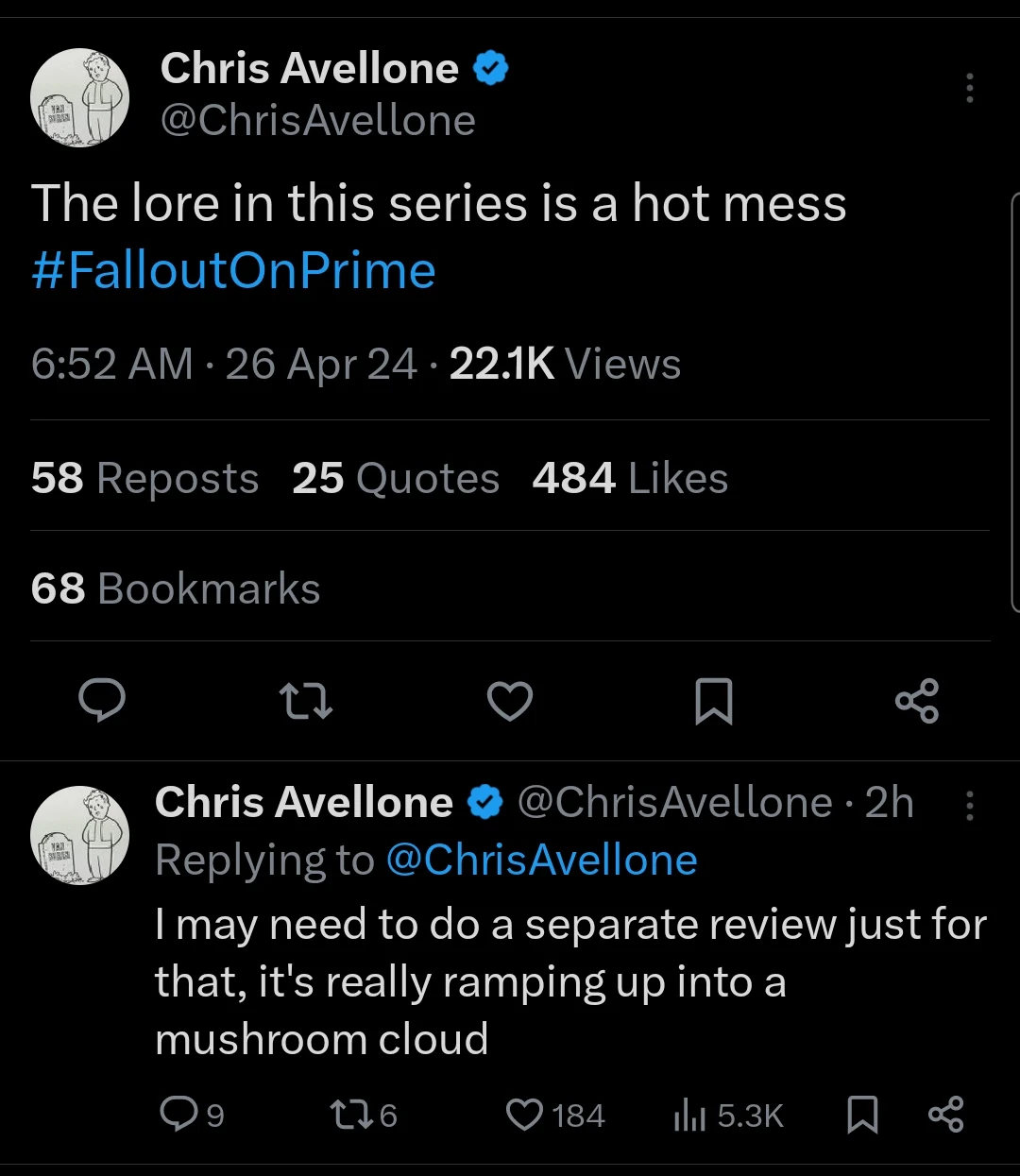Open the more options menu on the reply tweet
This screenshot has height=1176, width=1020.
point(970,805)
